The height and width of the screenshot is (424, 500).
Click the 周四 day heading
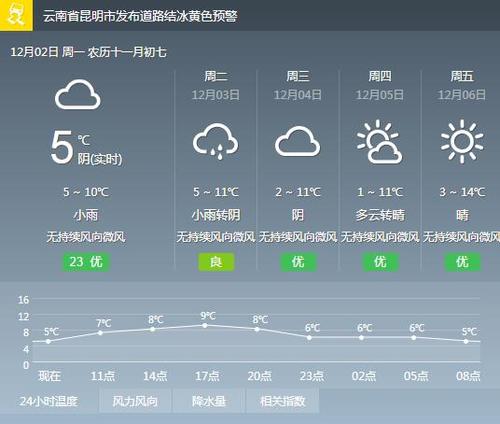point(380,76)
